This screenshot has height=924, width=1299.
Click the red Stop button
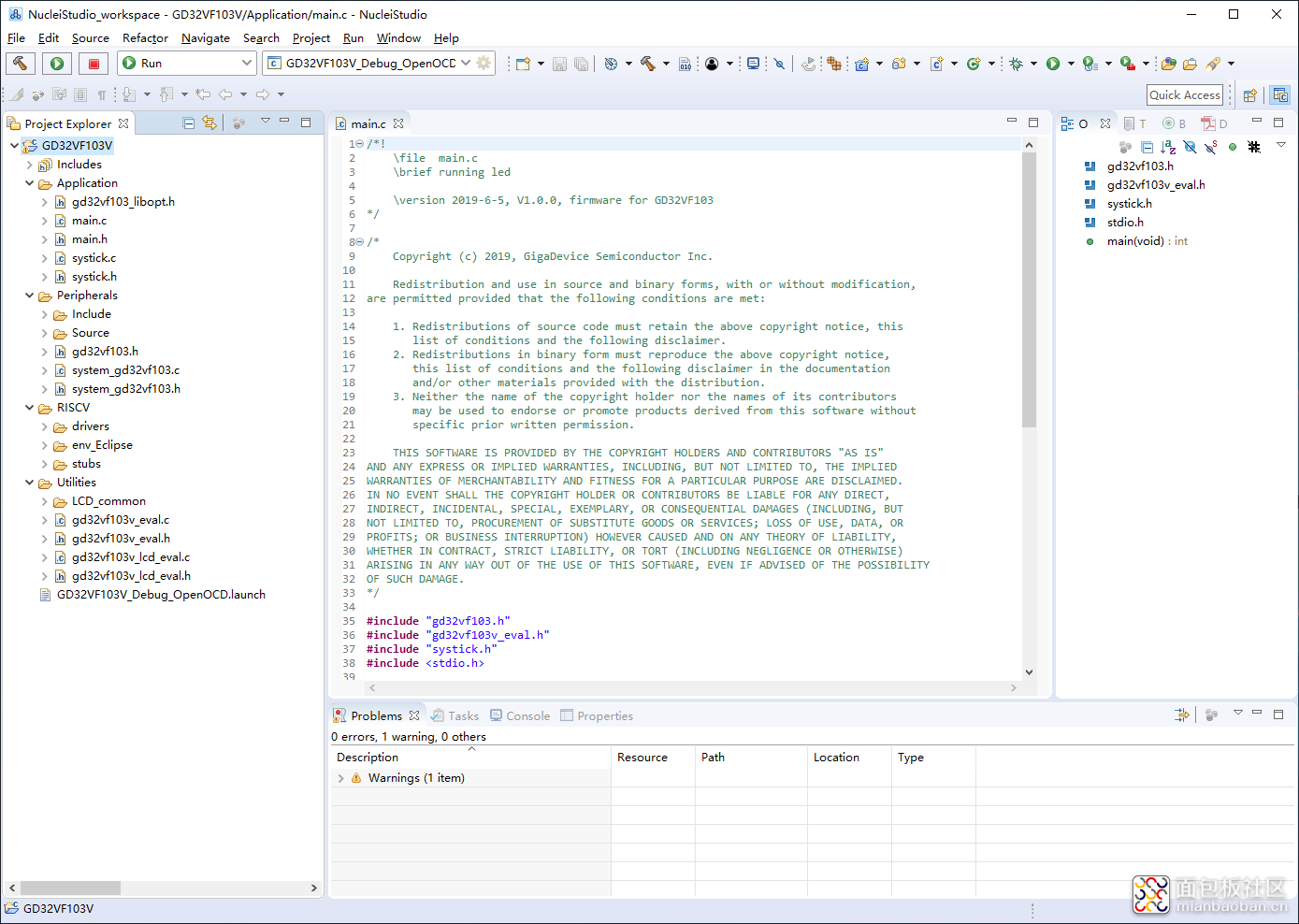coord(94,64)
